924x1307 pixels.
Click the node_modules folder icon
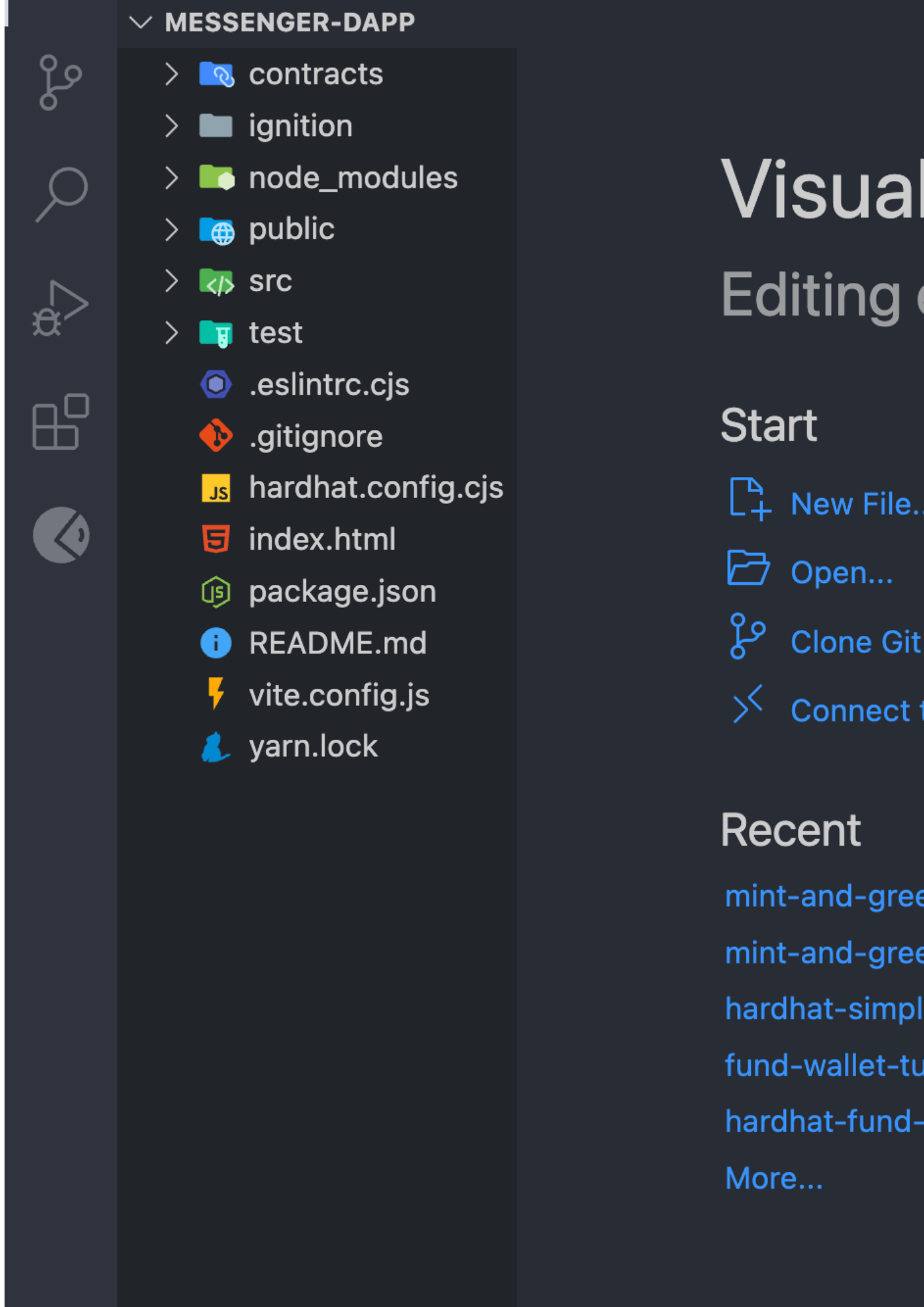click(x=216, y=178)
